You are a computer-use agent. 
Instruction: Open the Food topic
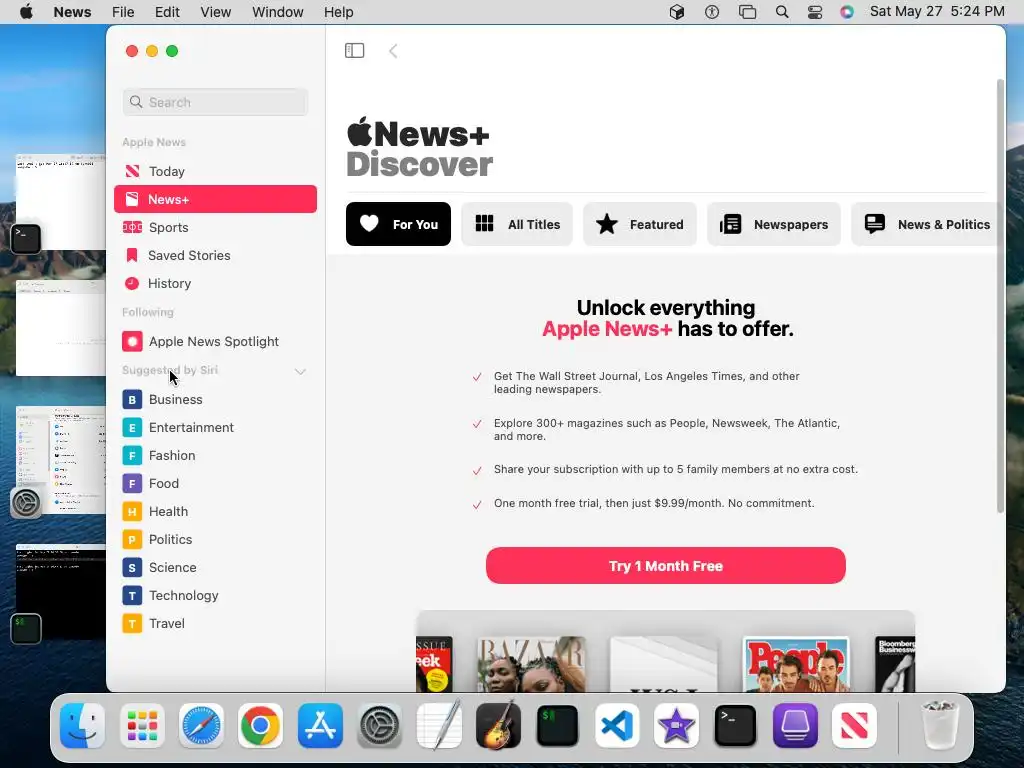pyautogui.click(x=216, y=483)
